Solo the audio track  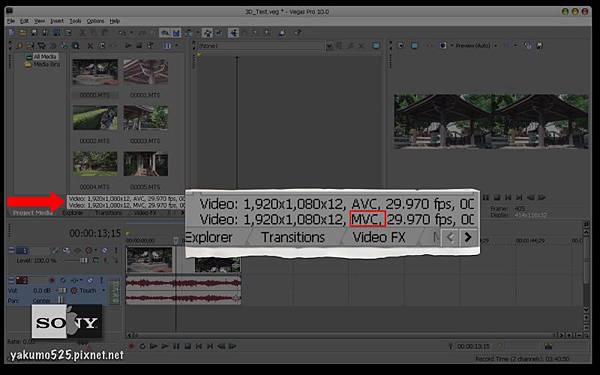tap(101, 280)
